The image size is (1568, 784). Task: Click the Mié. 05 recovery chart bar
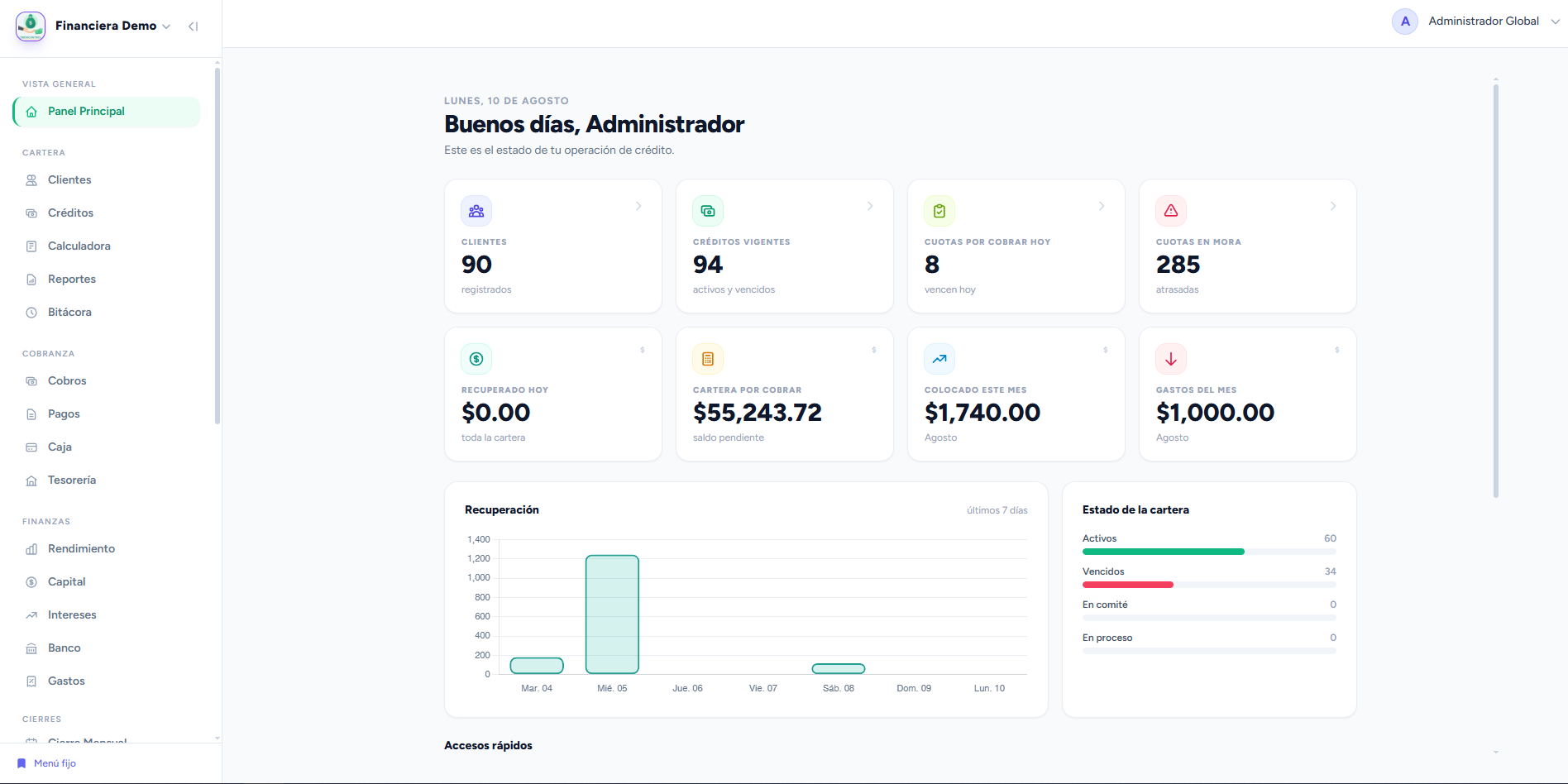click(x=612, y=614)
